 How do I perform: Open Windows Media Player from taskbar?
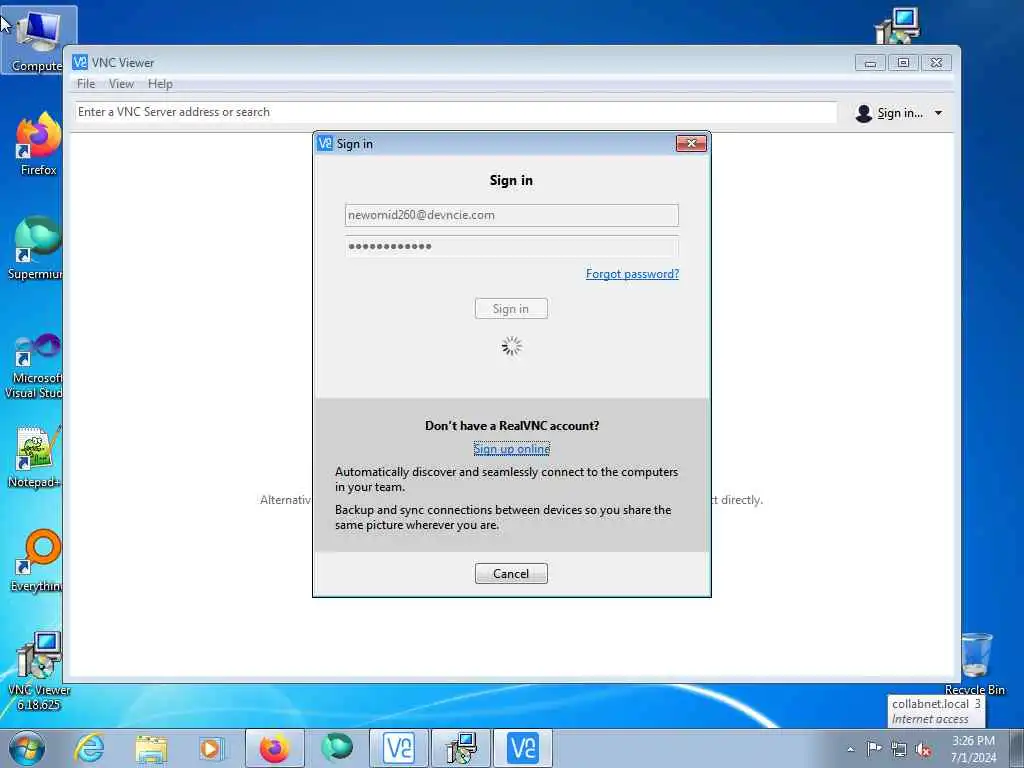tap(211, 748)
